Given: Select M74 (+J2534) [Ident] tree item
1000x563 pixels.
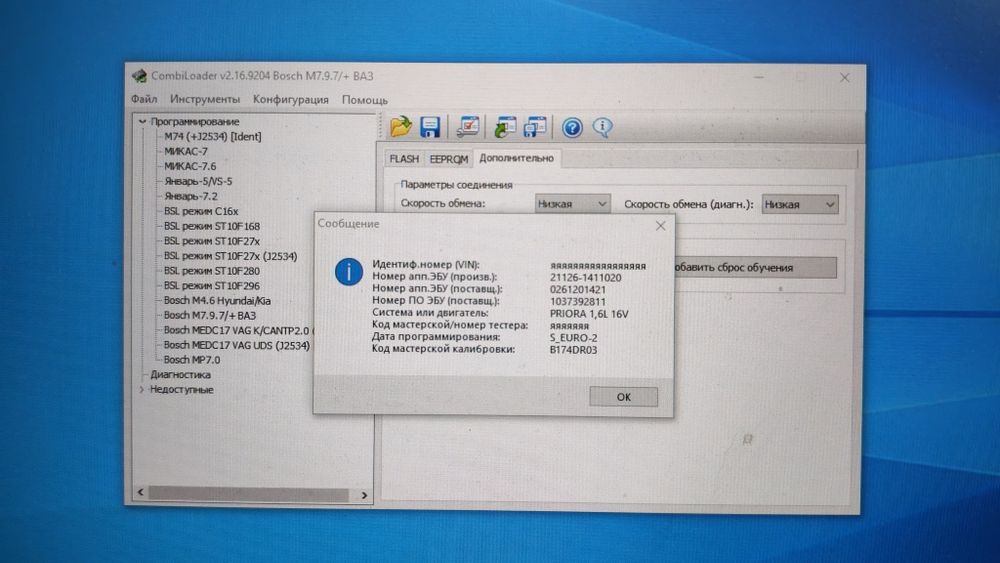Looking at the screenshot, I should click(x=212, y=136).
